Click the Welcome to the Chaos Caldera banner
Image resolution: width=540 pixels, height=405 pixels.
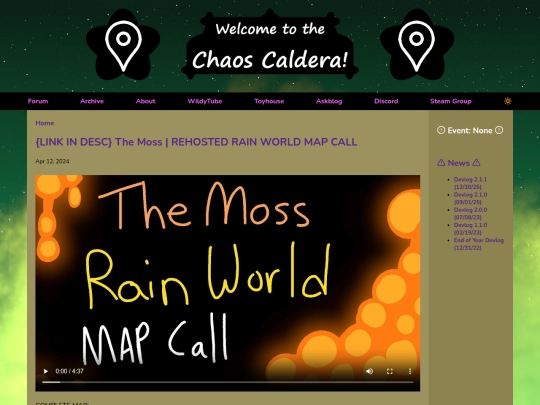point(270,44)
